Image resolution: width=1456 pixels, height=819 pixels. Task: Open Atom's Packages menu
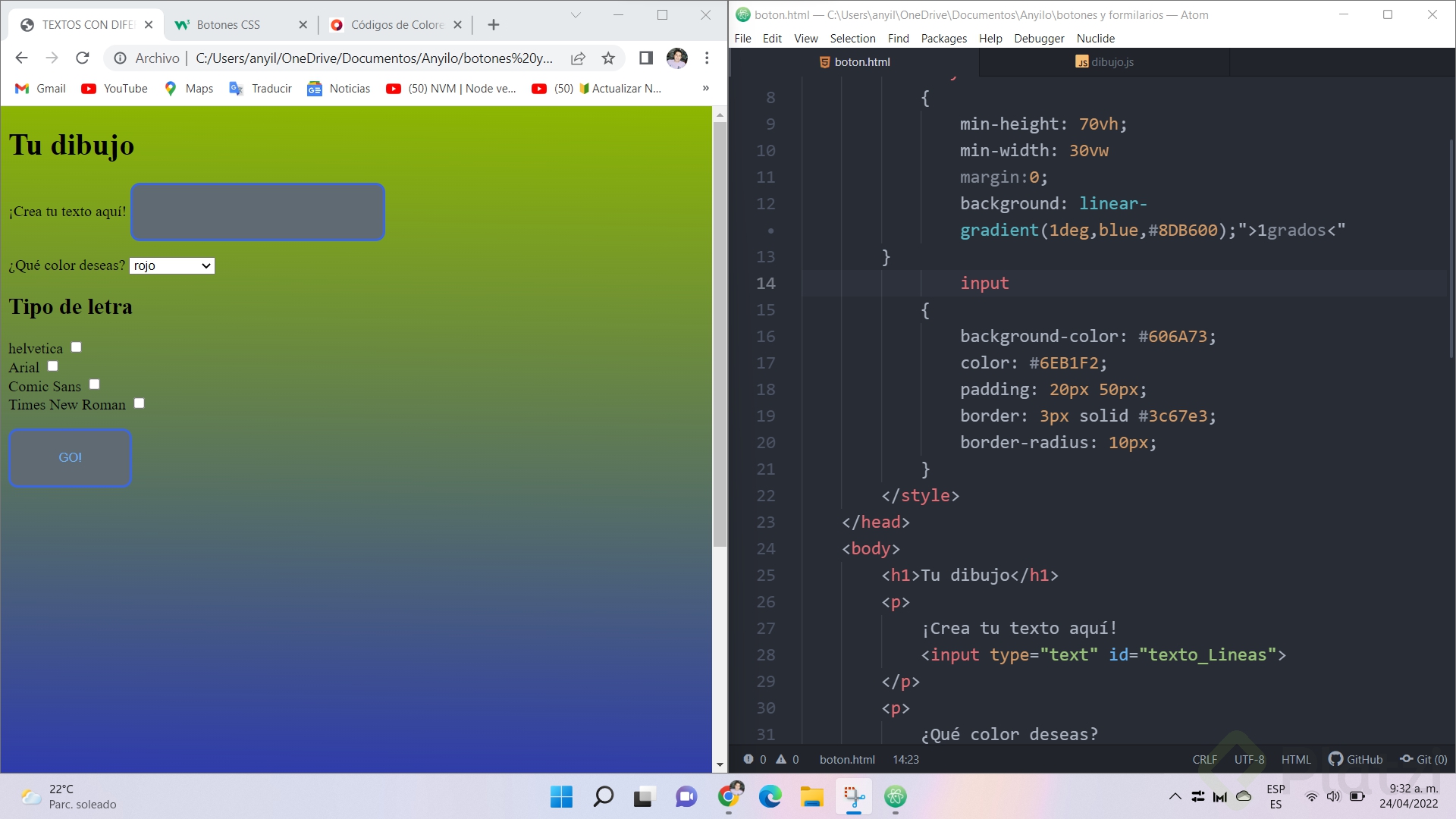pyautogui.click(x=943, y=38)
